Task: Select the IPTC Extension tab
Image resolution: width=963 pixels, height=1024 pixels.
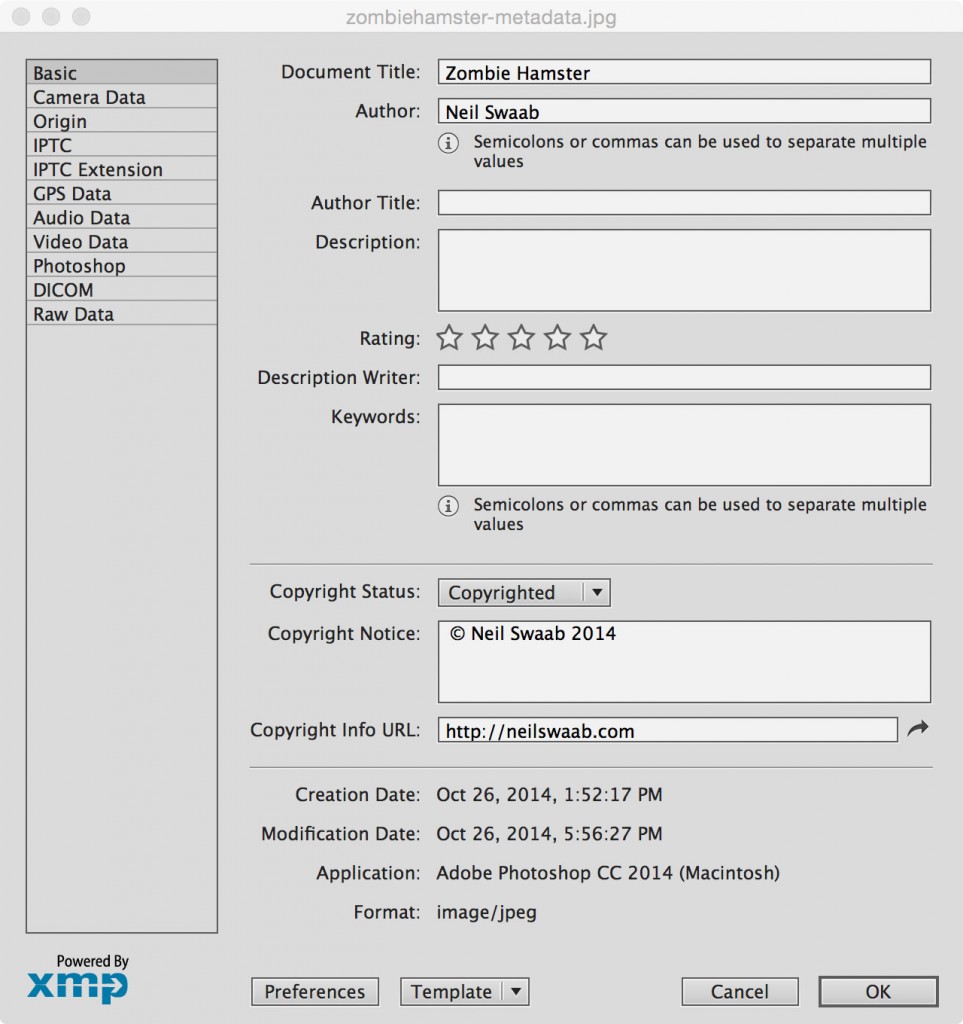Action: point(121,169)
